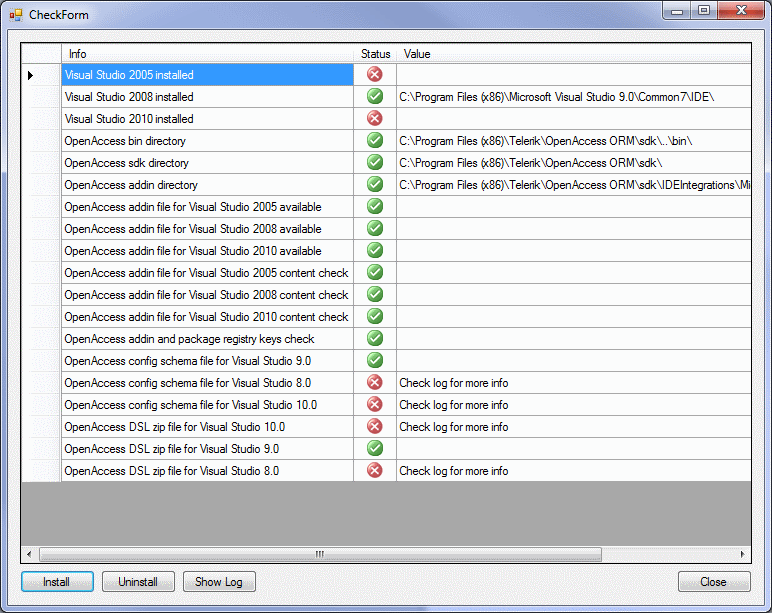Click status icon for Visual Studio 2010 content check
This screenshot has height=613, width=772.
point(375,316)
